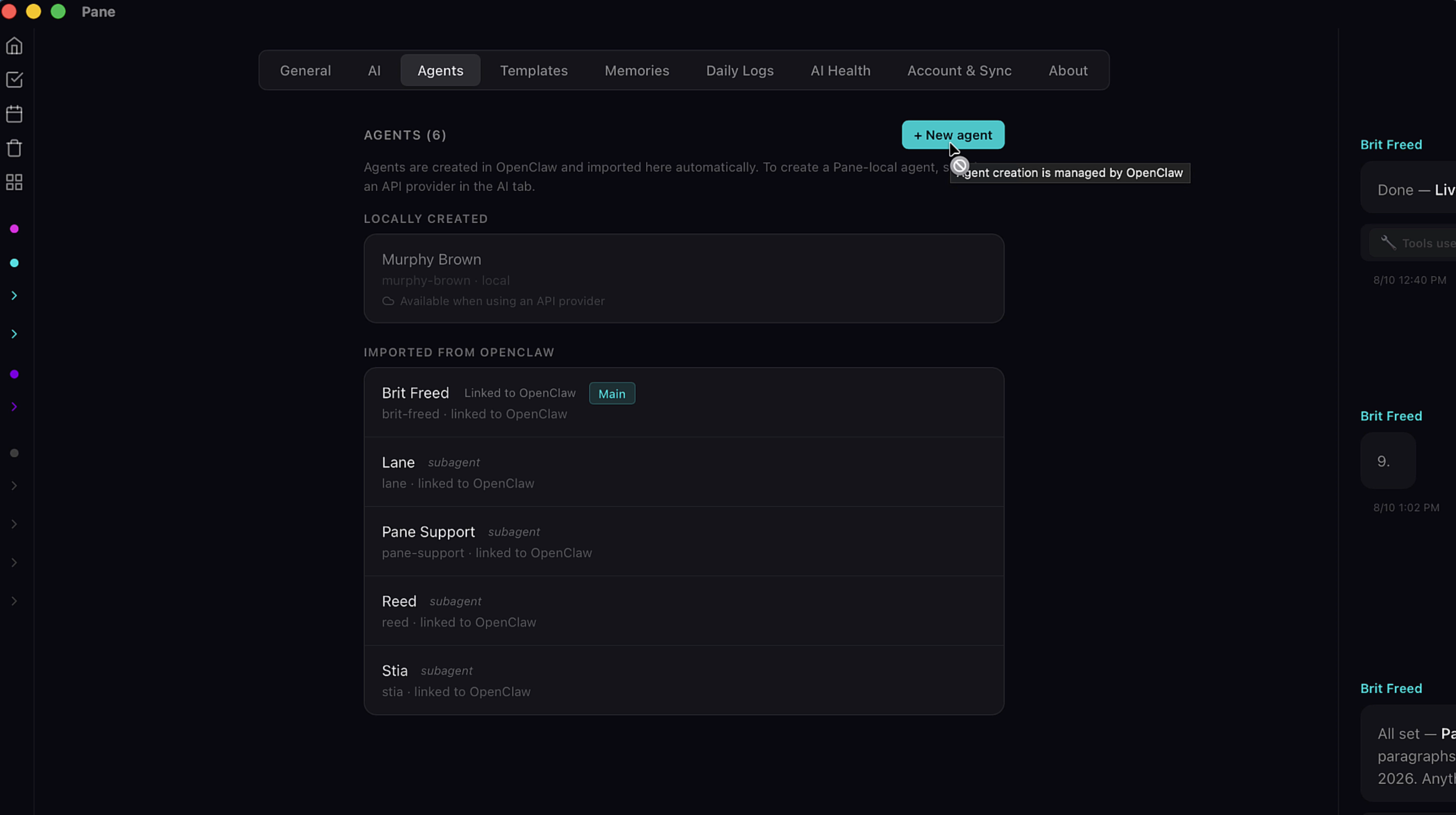Click the 8/10 12:40 PM timestamp
The height and width of the screenshot is (815, 1456).
click(1410, 280)
